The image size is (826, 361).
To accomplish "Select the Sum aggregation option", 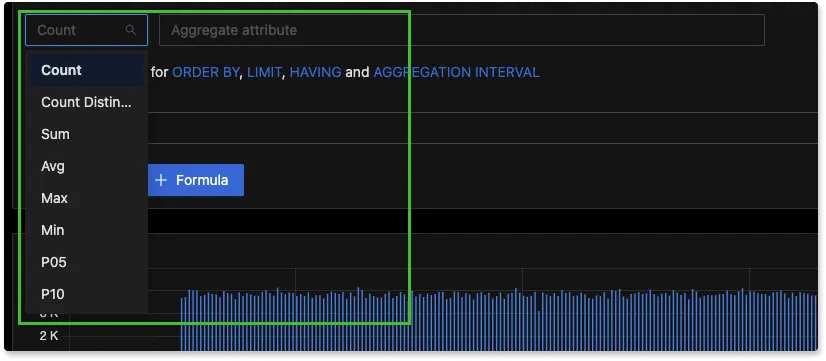I will pos(86,134).
